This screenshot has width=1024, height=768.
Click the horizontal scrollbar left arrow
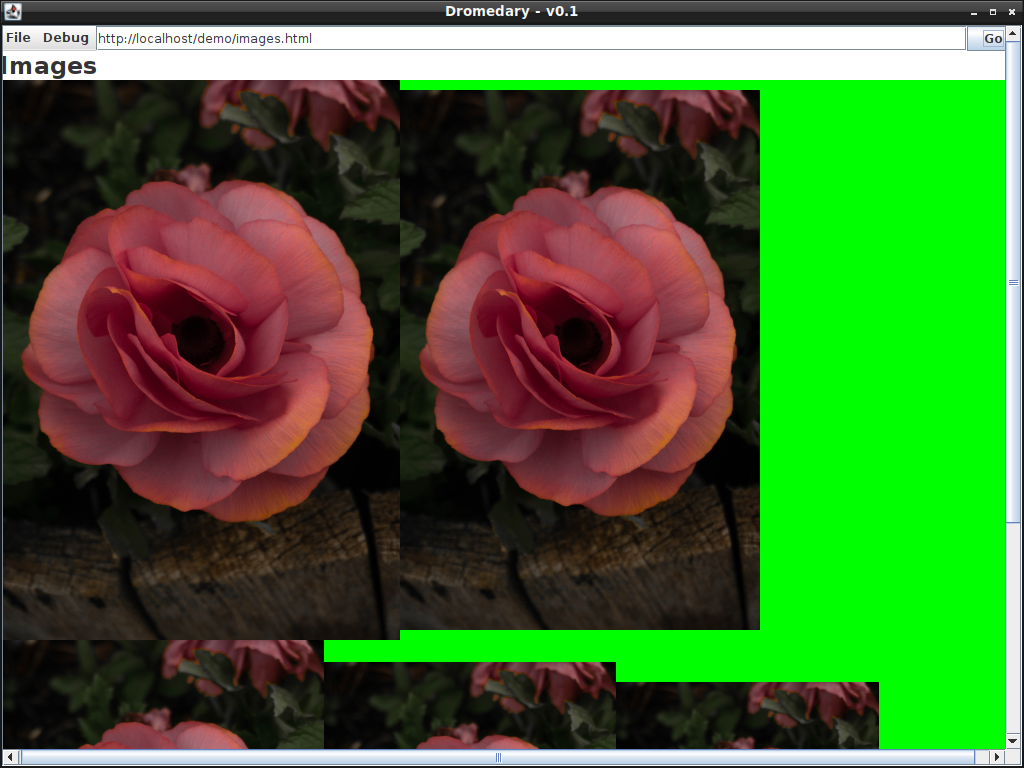[x=10, y=757]
